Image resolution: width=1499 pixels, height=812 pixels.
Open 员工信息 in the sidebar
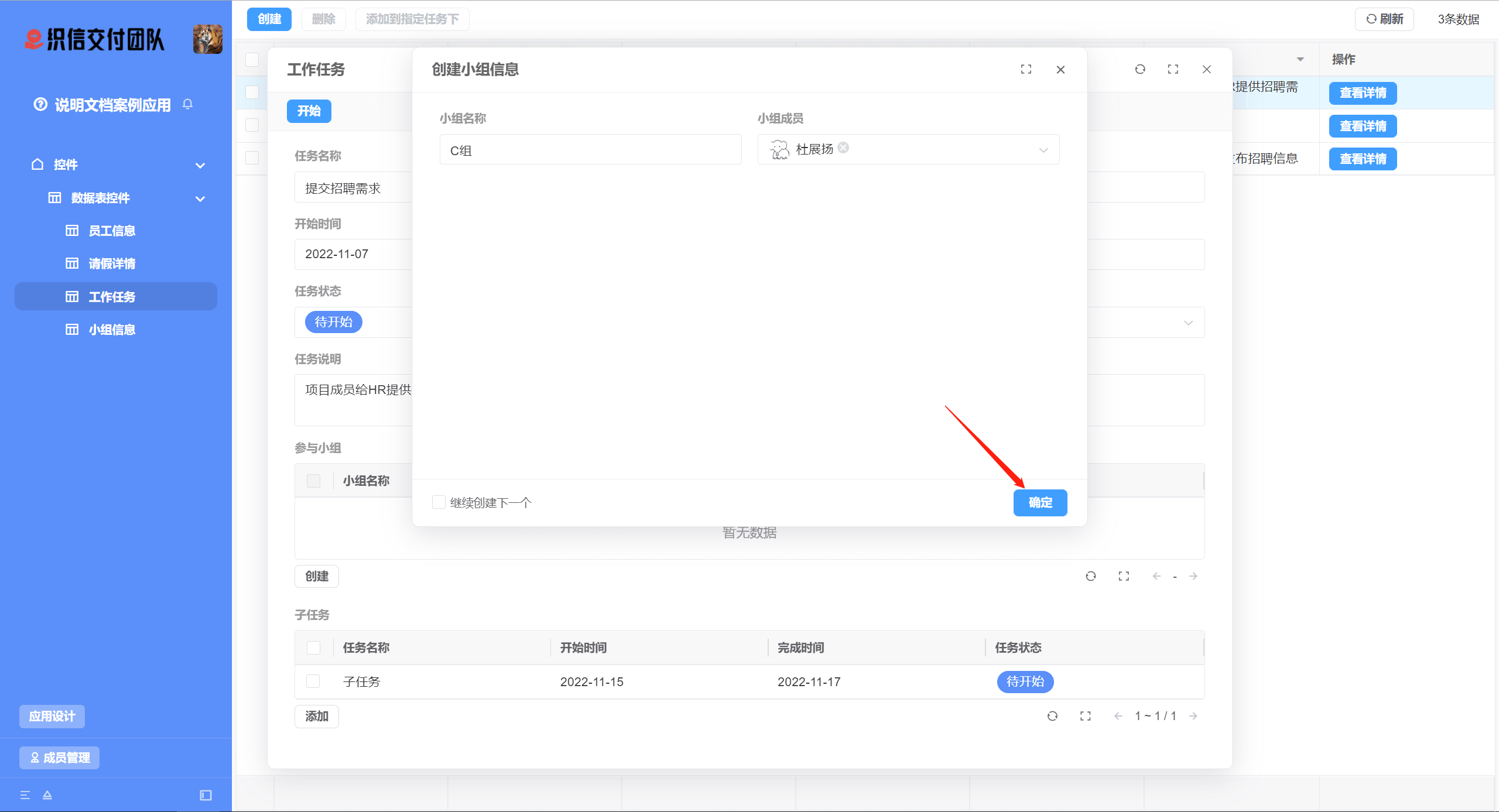coord(112,231)
